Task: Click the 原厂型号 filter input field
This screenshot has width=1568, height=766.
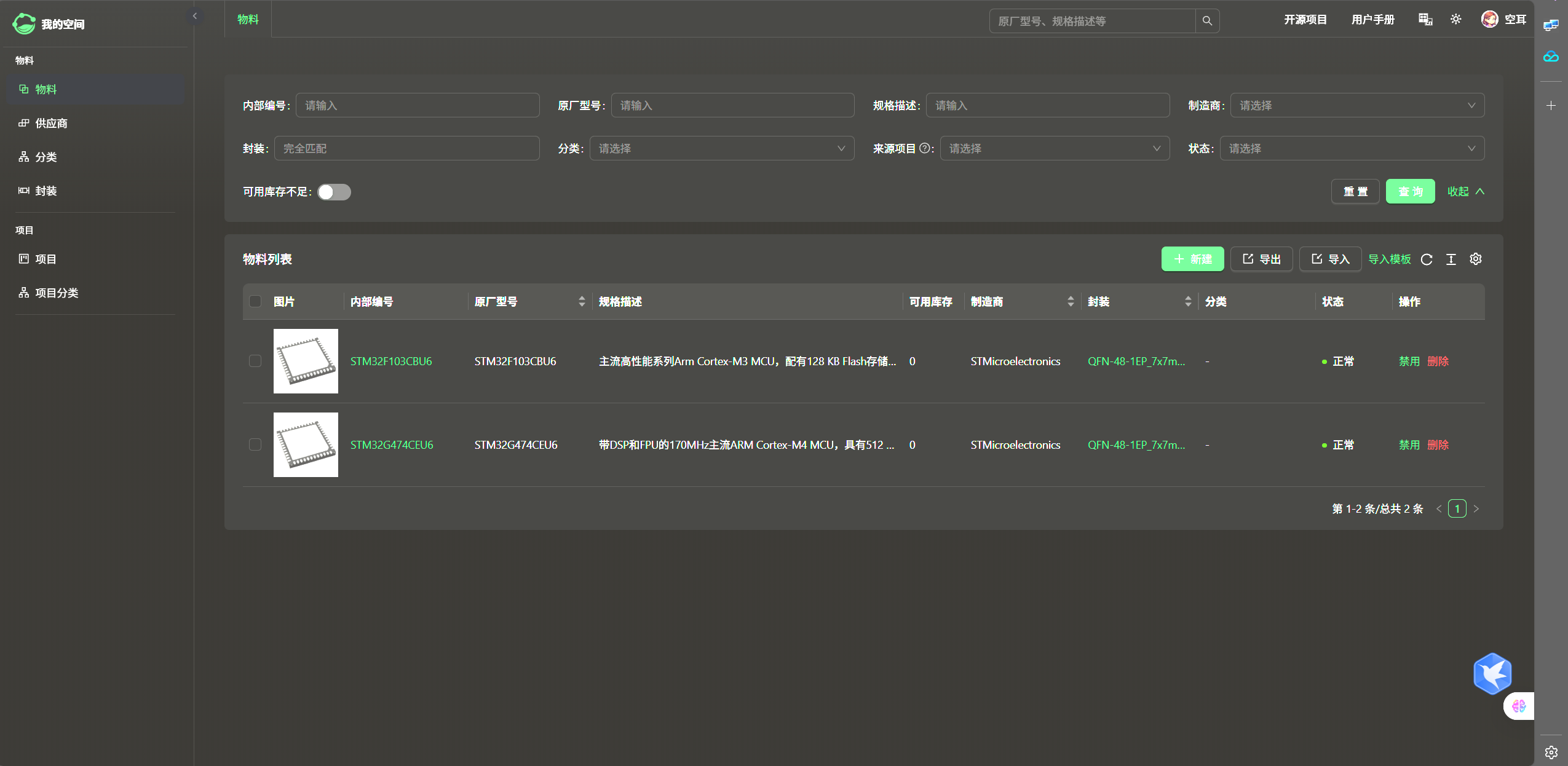Action: click(732, 105)
